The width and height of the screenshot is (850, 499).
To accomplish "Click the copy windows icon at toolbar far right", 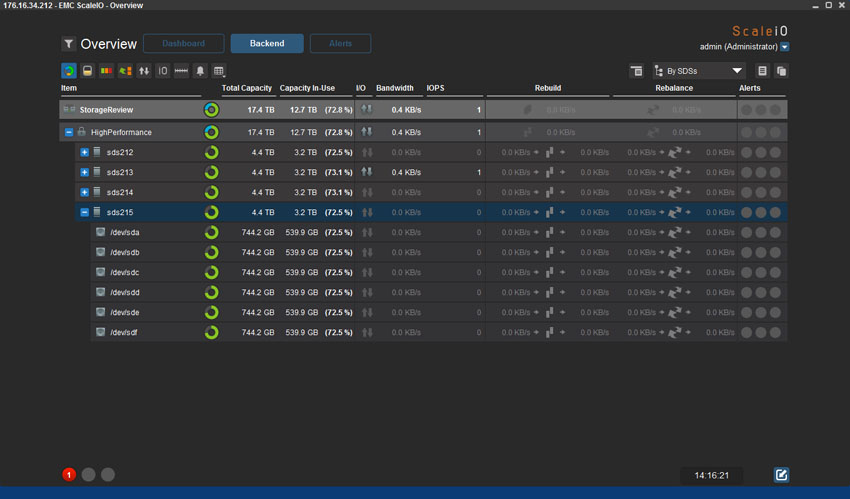I will 781,71.
